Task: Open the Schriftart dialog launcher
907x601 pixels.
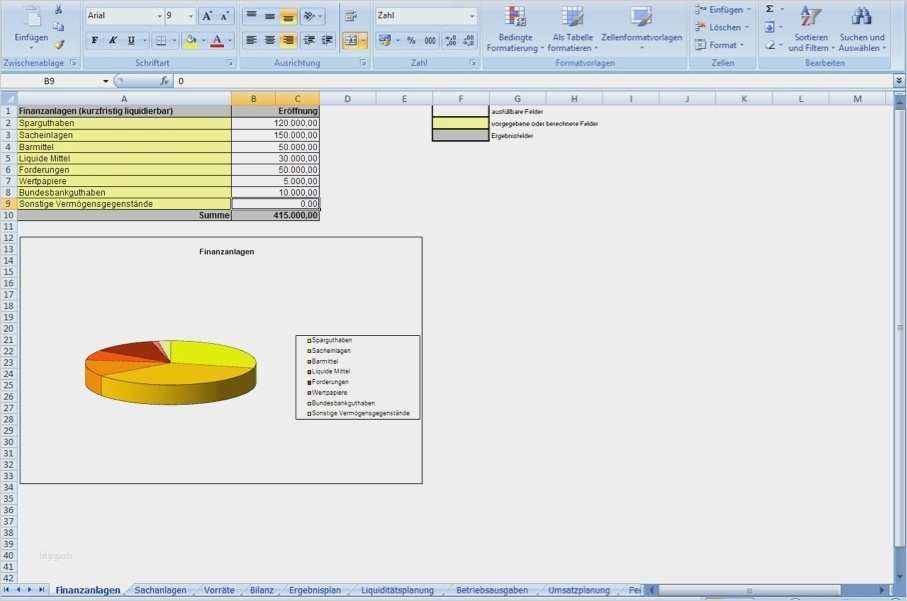Action: (x=229, y=62)
